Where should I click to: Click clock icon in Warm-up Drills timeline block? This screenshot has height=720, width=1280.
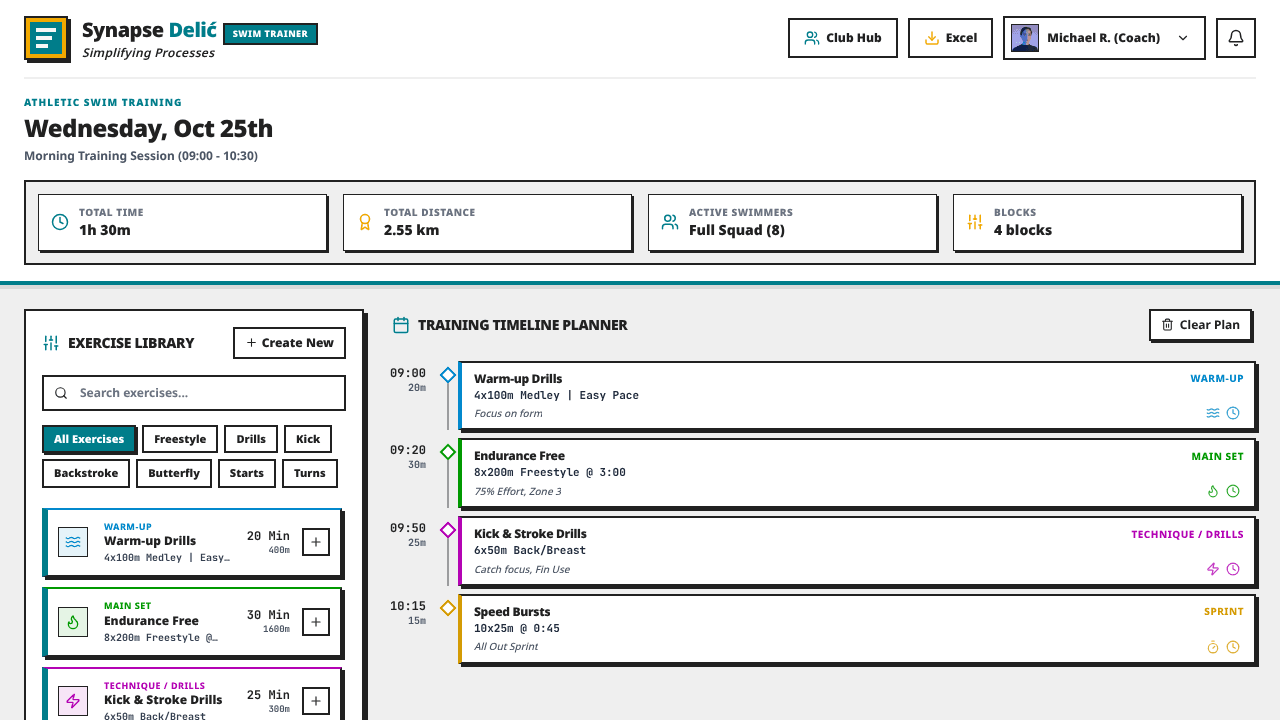point(1233,413)
